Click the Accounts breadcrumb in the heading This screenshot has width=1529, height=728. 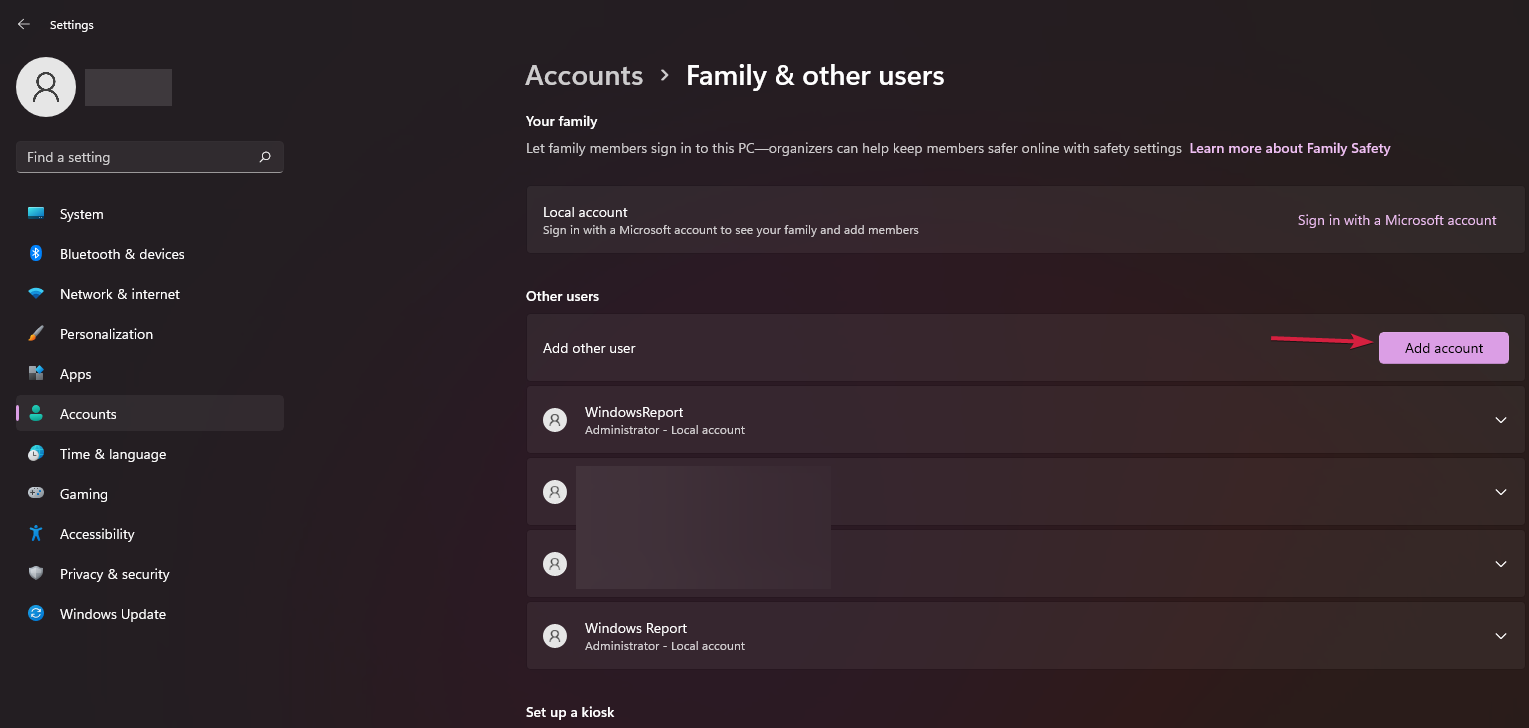584,76
